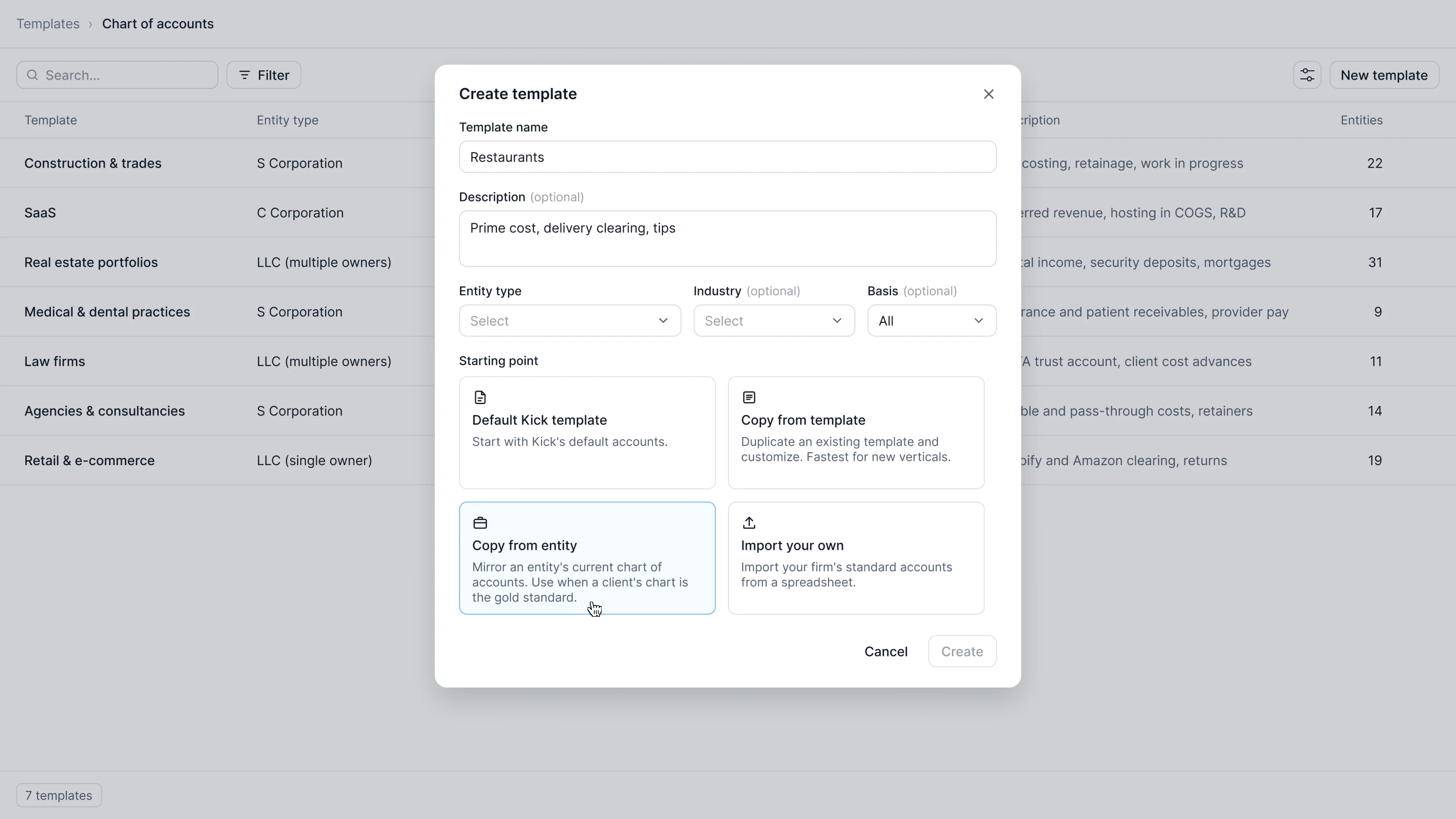Click the magnifier icon in search box

(x=32, y=75)
